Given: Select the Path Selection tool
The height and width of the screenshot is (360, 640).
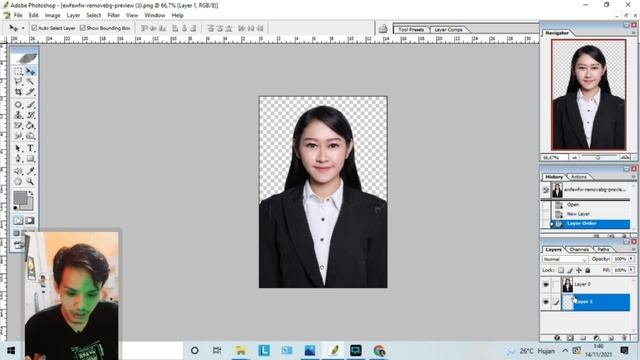Looking at the screenshot, I should click(x=18, y=149).
